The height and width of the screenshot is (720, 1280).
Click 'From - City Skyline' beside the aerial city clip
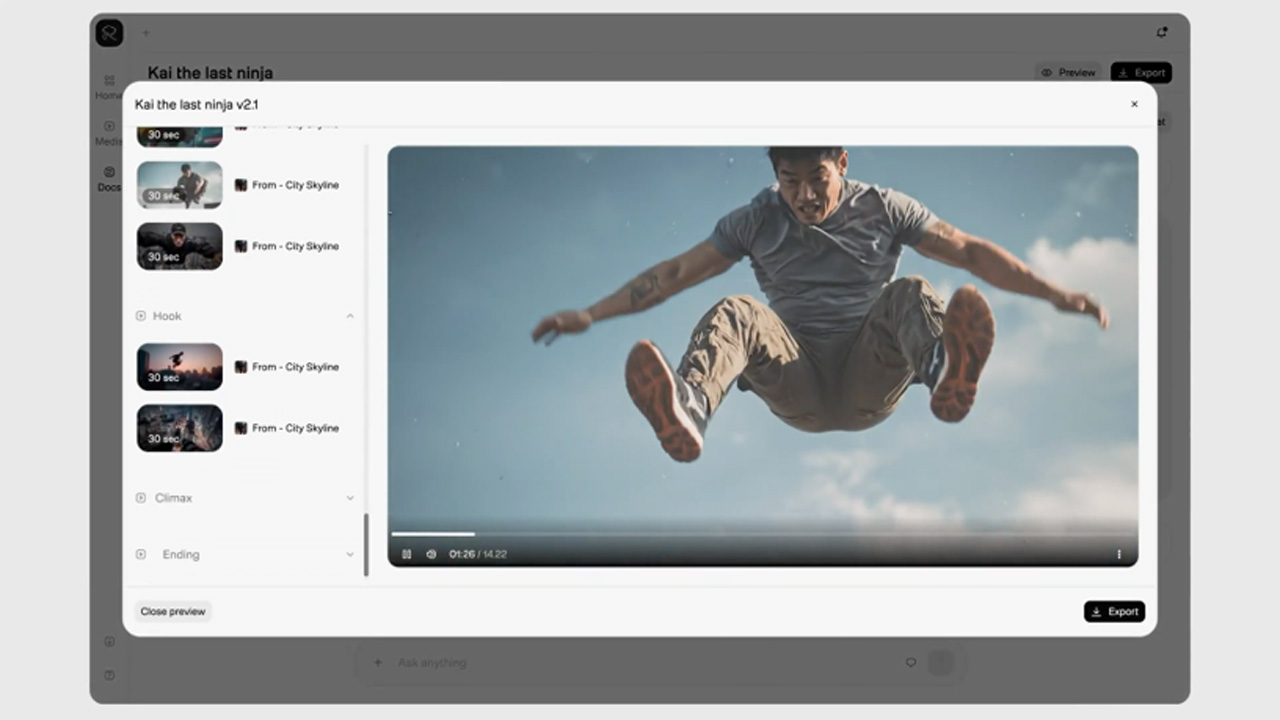click(x=295, y=428)
